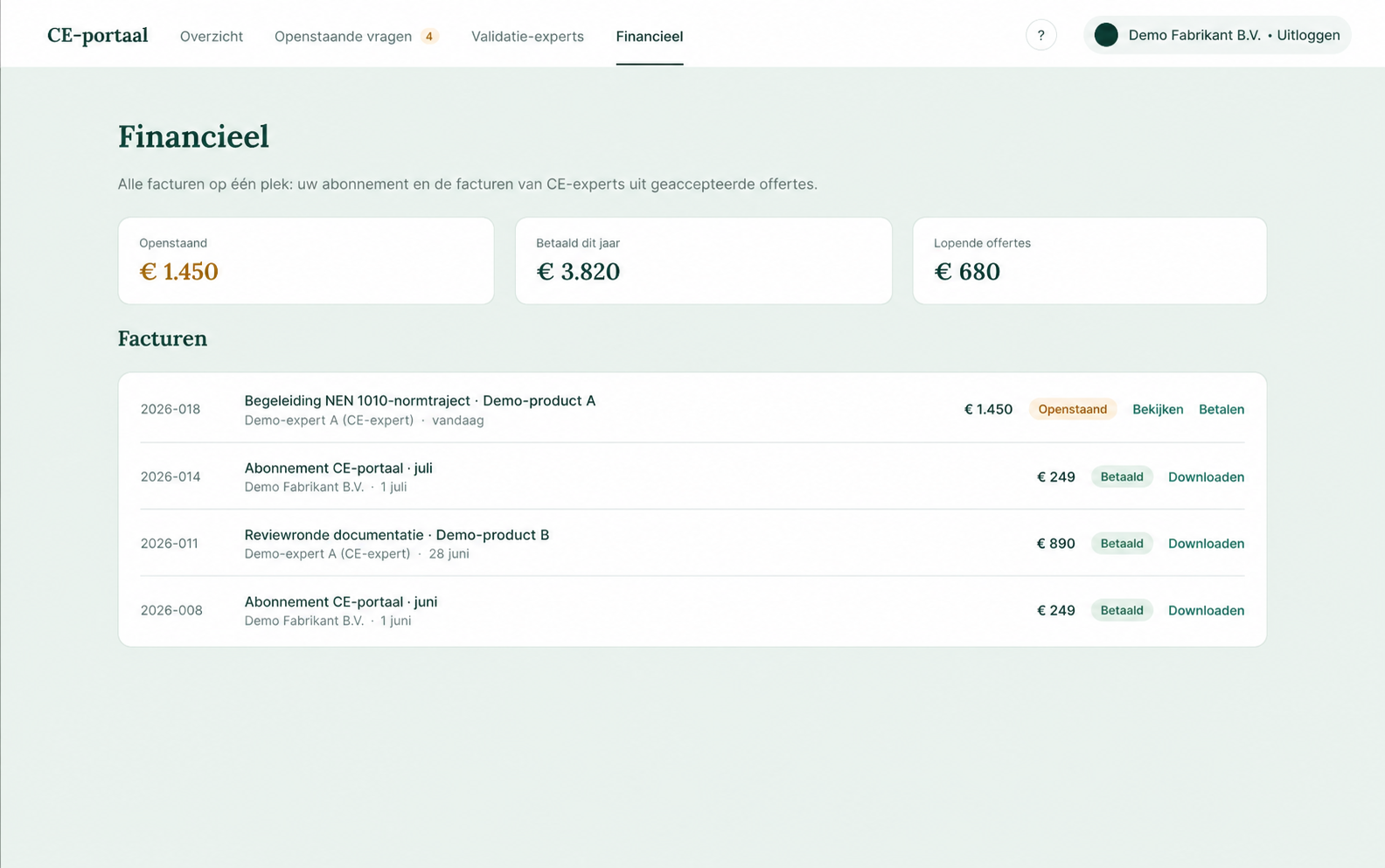The height and width of the screenshot is (868, 1385).
Task: Click the CE-portaal logo
Action: click(x=97, y=35)
